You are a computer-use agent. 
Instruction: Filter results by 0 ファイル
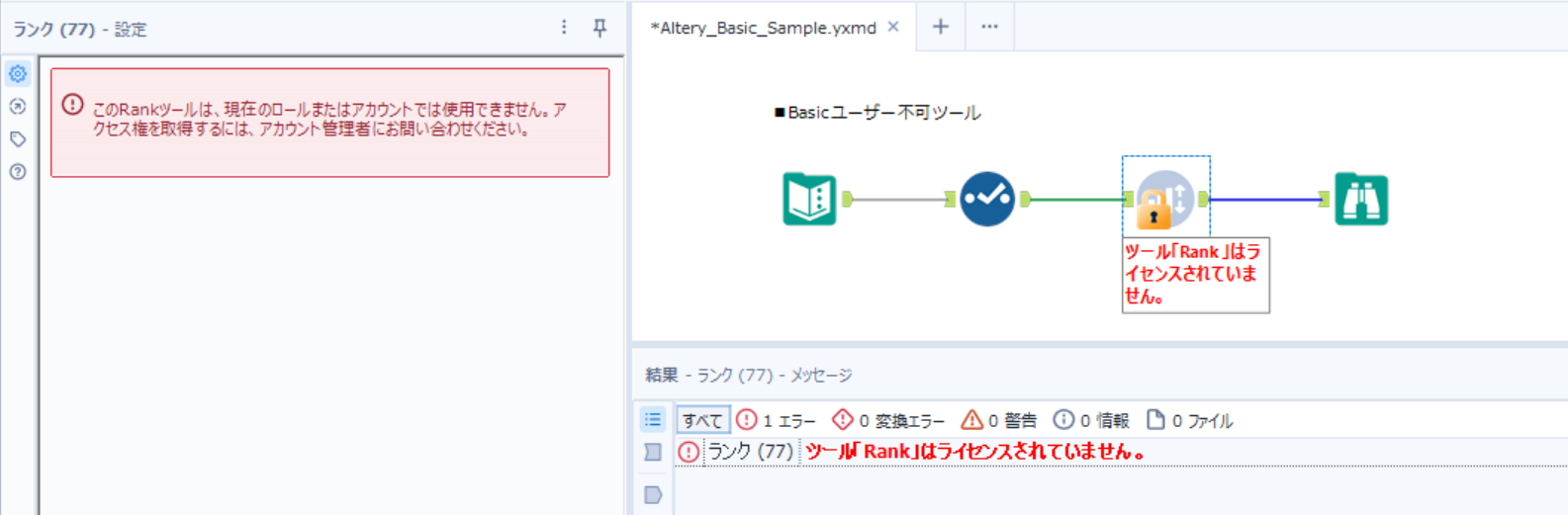coord(1189,420)
